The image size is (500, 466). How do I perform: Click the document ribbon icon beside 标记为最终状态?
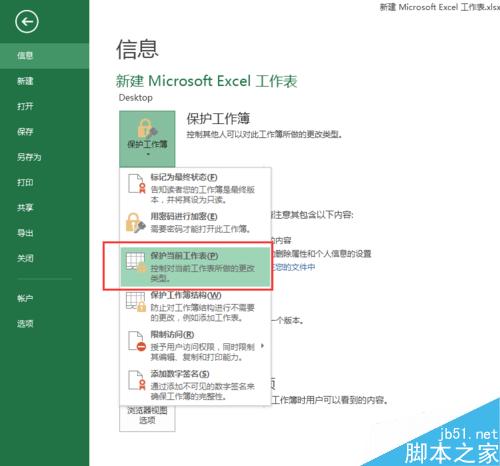137,183
